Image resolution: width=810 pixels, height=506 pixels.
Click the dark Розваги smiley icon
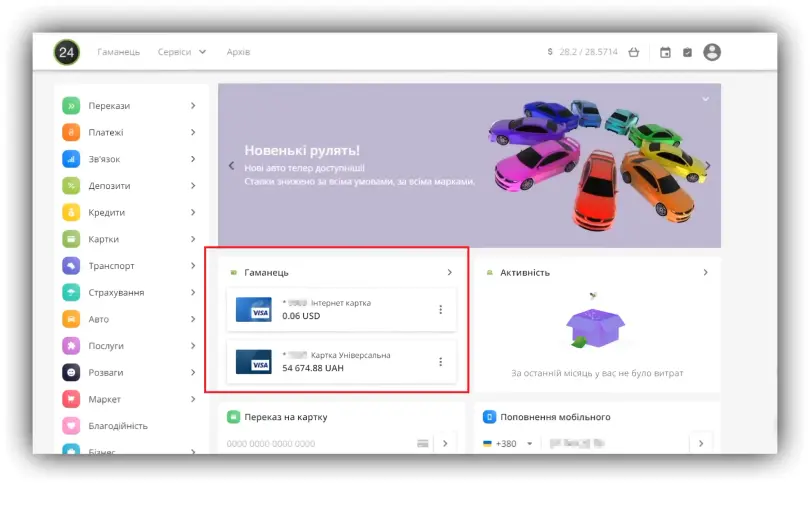pyautogui.click(x=71, y=373)
